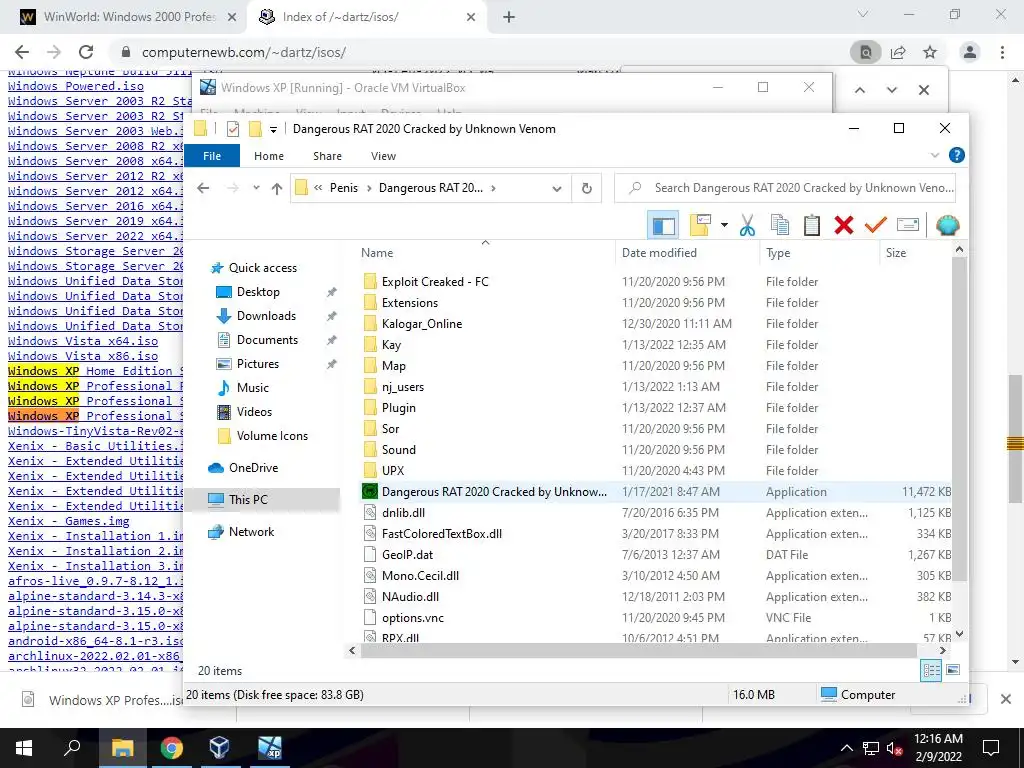Open Volume Icons folder in sidebar

click(272, 436)
